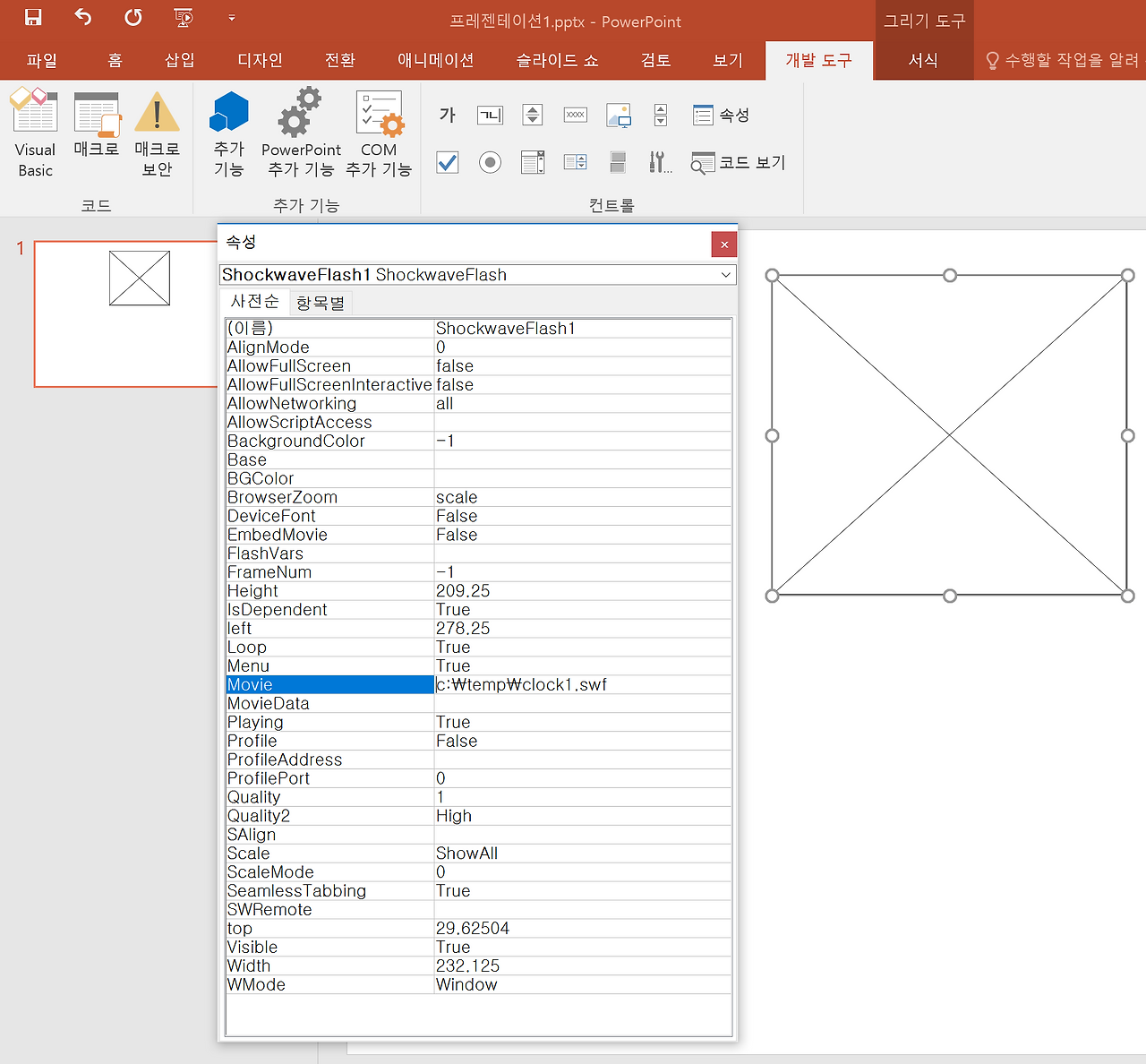The height and width of the screenshot is (1064, 1146).
Task: Select the 'Loop' property row
Action: [x=478, y=648]
